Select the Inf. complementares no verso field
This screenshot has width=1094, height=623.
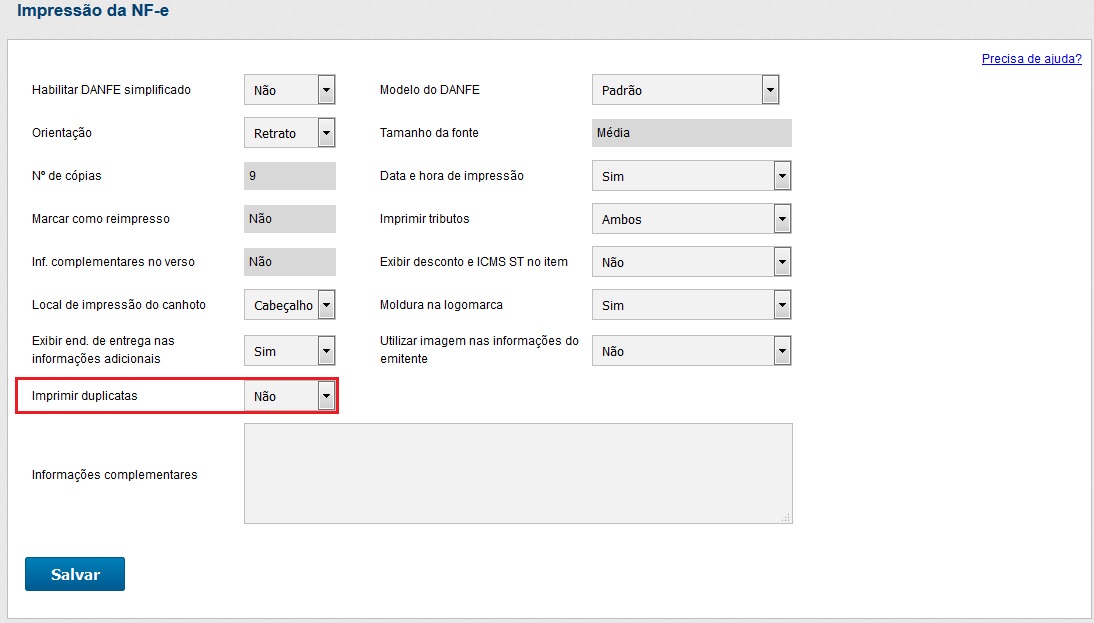coord(289,262)
